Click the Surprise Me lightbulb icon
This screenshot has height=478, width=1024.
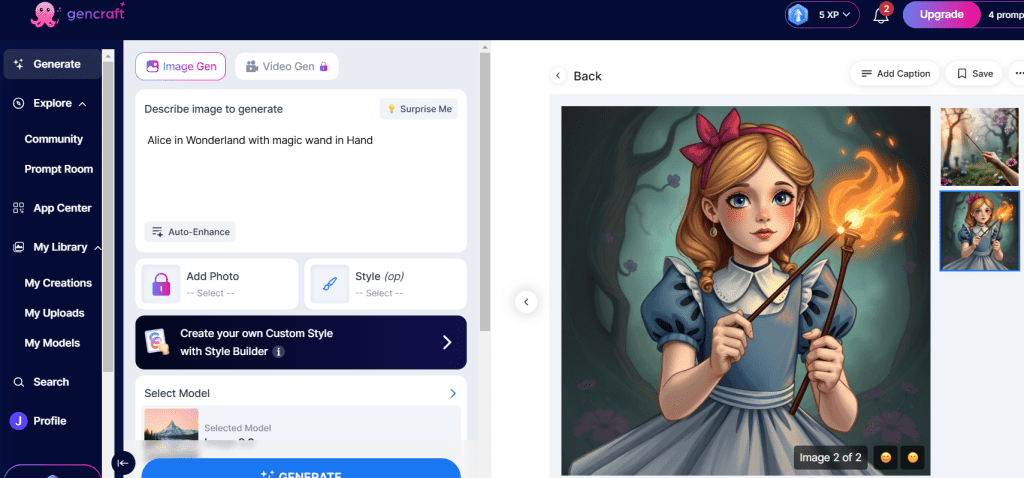[x=392, y=109]
